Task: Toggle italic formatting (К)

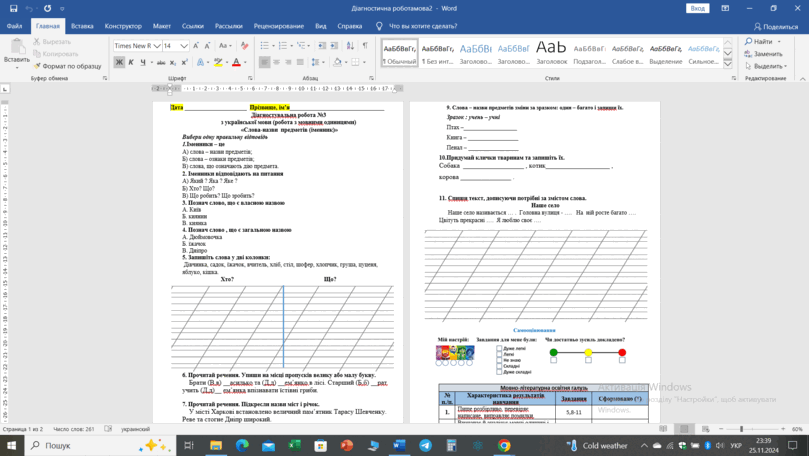Action: pos(131,62)
